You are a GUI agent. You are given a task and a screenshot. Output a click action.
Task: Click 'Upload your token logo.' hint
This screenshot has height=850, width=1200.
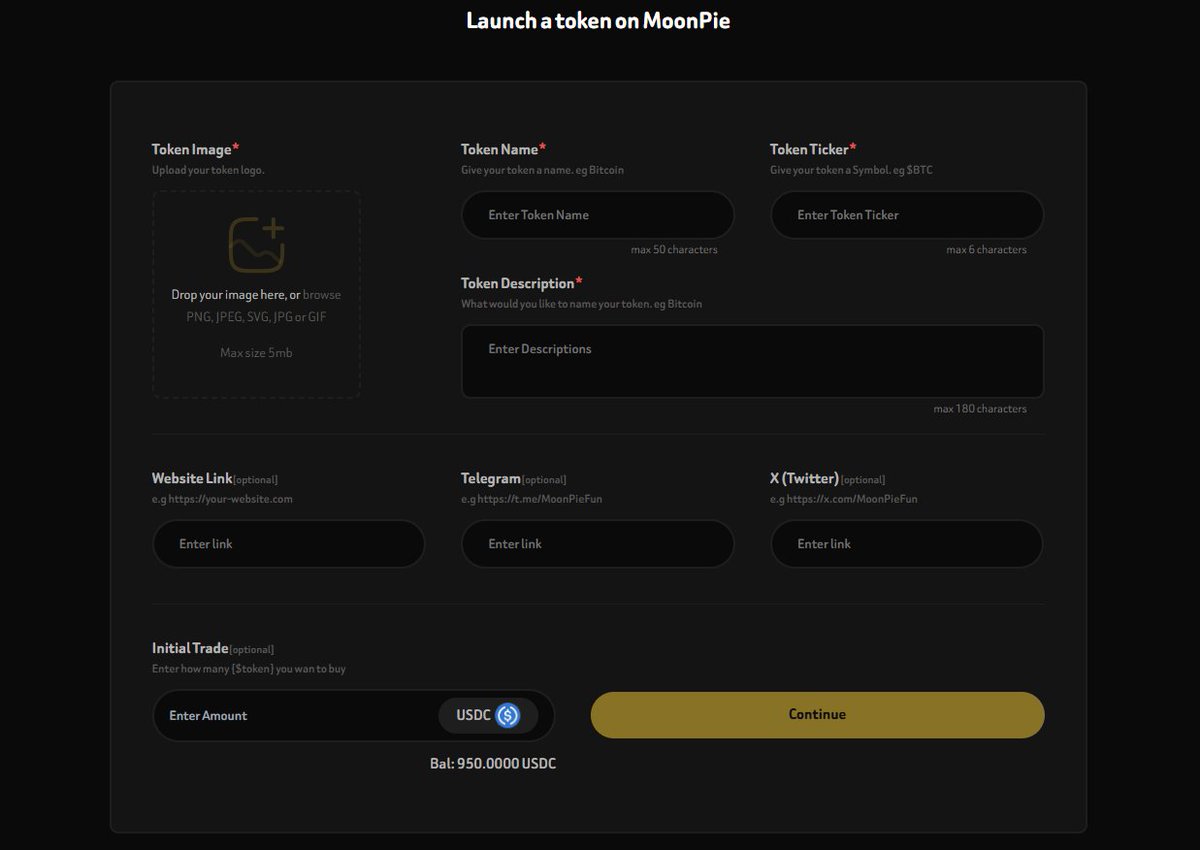click(x=208, y=170)
